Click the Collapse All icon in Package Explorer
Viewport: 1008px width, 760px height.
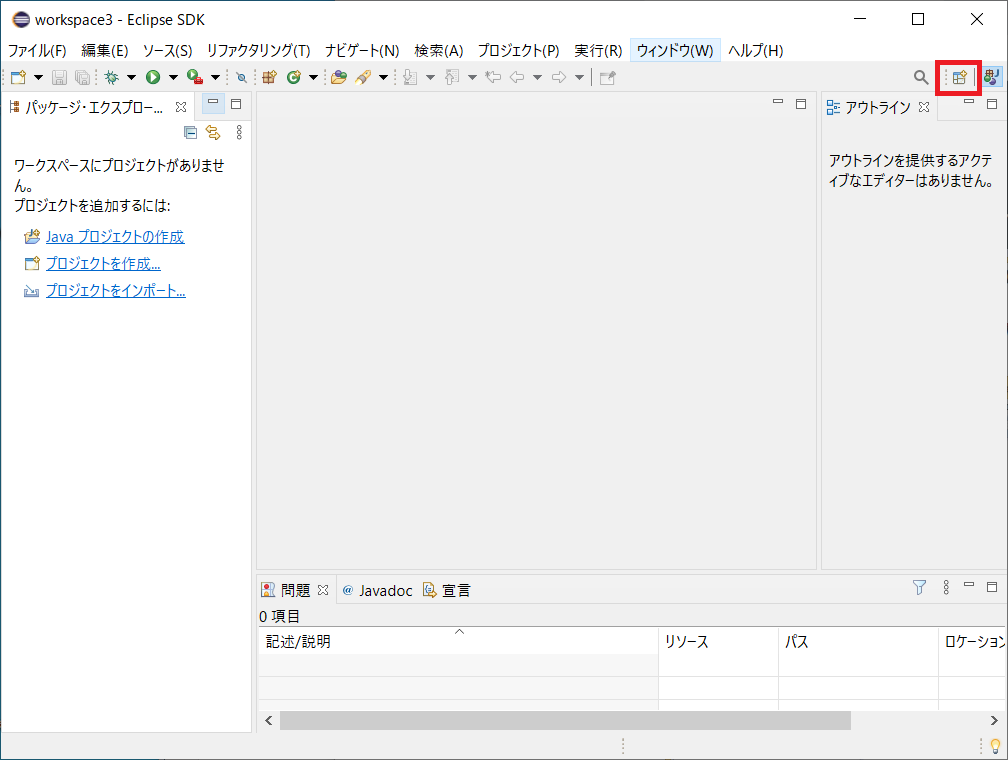click(x=190, y=132)
